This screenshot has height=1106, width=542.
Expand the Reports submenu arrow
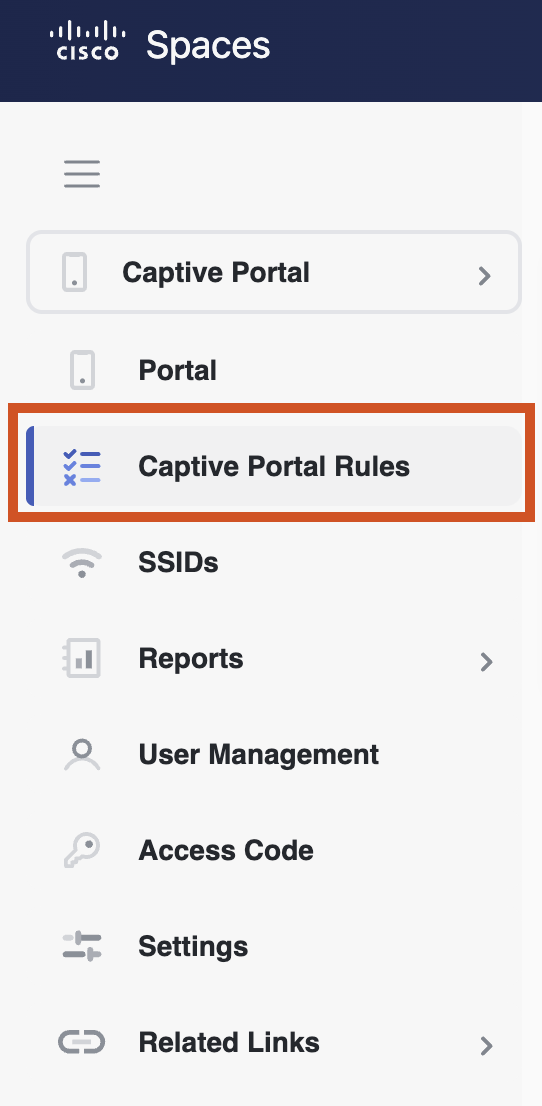click(x=486, y=662)
